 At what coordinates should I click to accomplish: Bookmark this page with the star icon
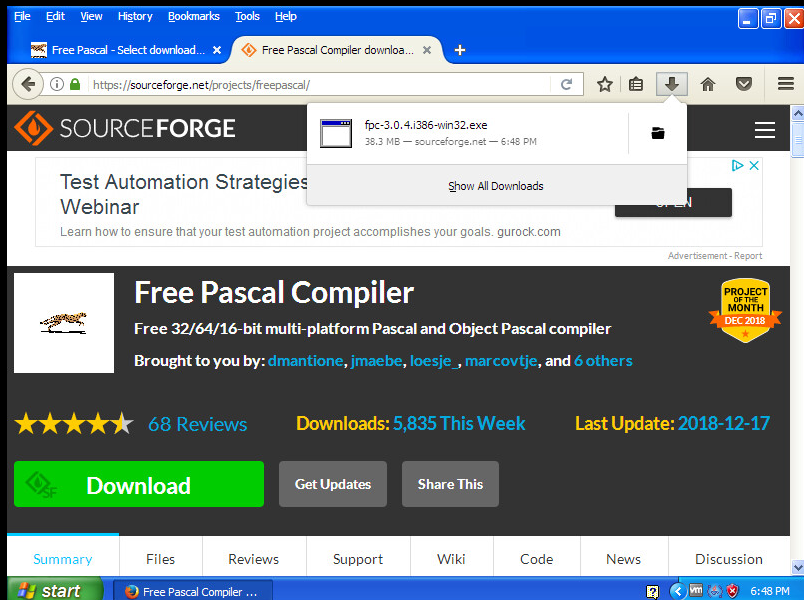click(x=605, y=84)
